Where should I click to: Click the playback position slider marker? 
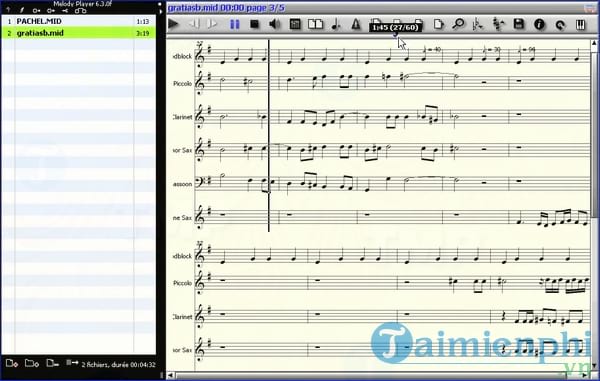click(396, 34)
